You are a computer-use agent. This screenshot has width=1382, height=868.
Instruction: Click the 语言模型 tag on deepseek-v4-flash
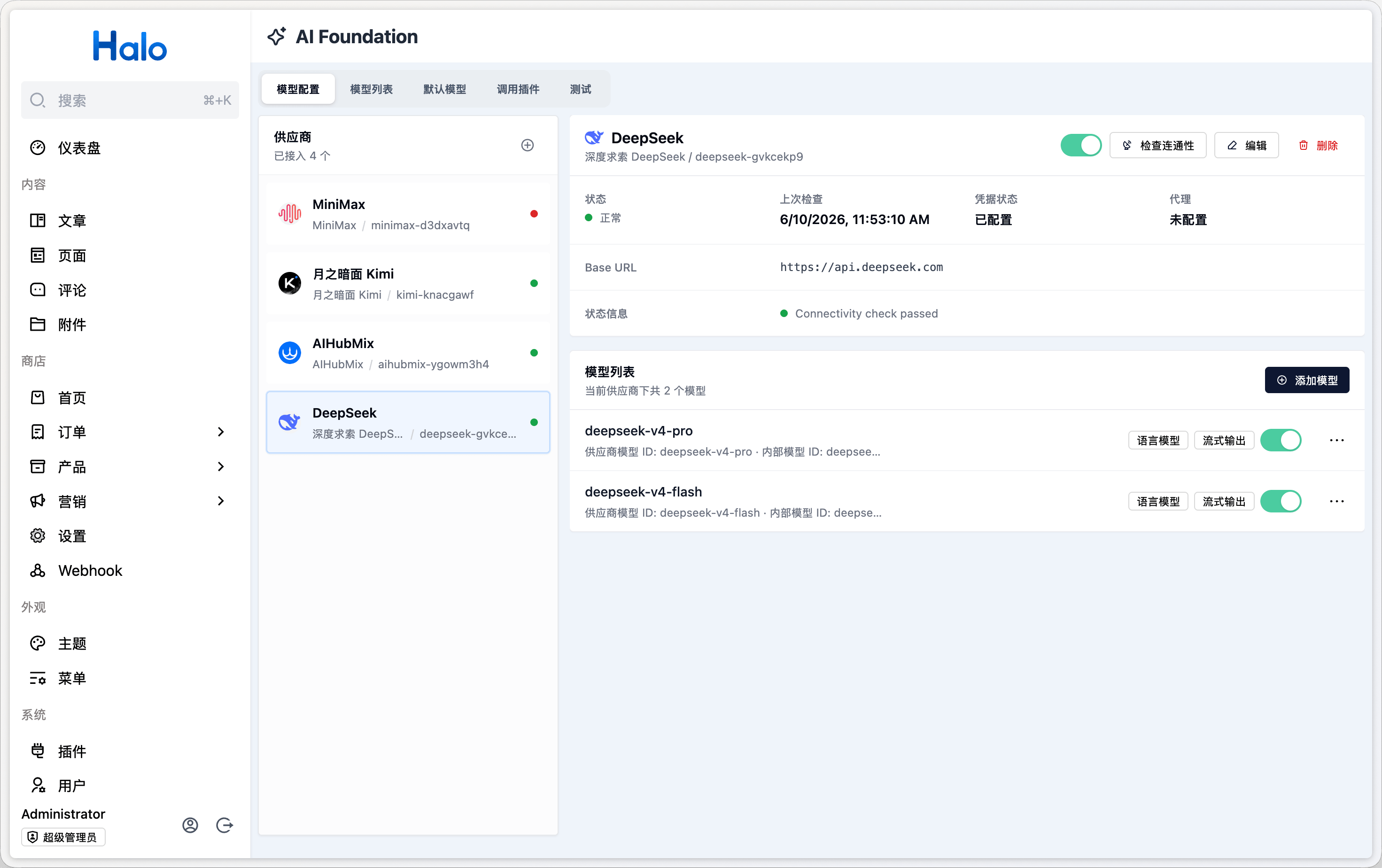1157,502
